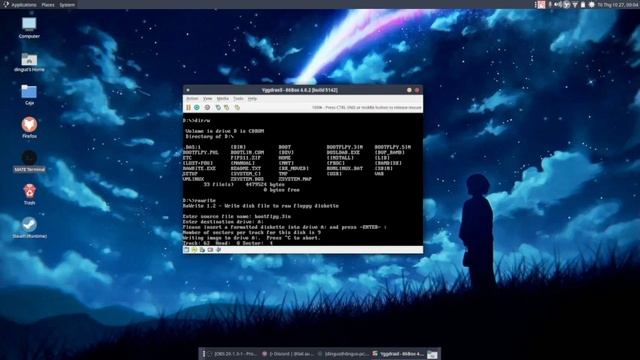Open the clock and date in top panel

coord(618,5)
